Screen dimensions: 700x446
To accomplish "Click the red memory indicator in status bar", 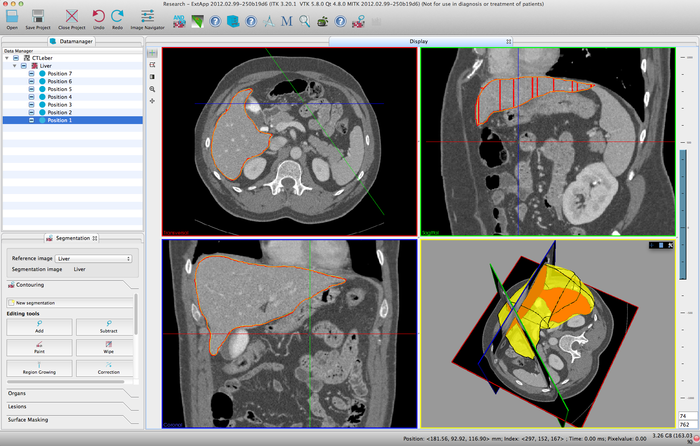I will (696, 438).
